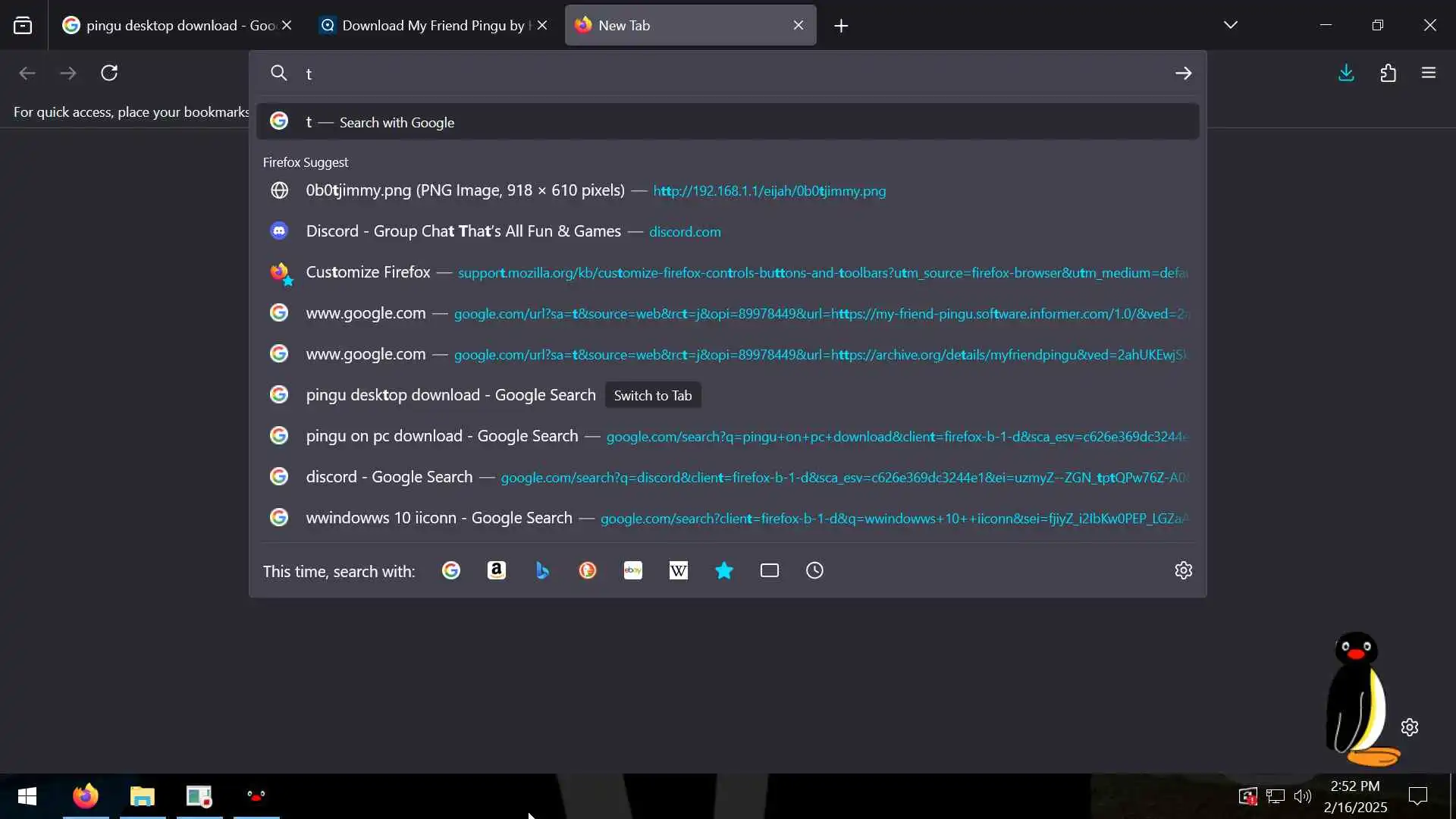The height and width of the screenshot is (819, 1456).
Task: Expand the list all tabs chevron
Action: point(1230,25)
